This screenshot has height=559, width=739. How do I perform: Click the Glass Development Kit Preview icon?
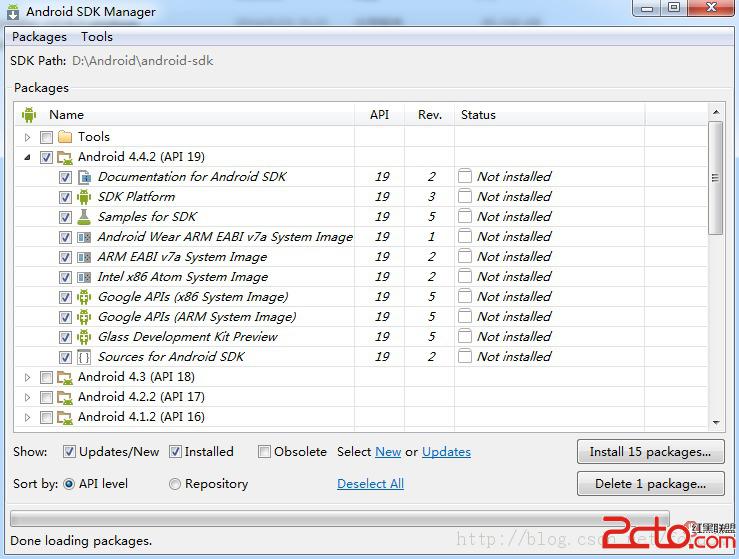(84, 337)
